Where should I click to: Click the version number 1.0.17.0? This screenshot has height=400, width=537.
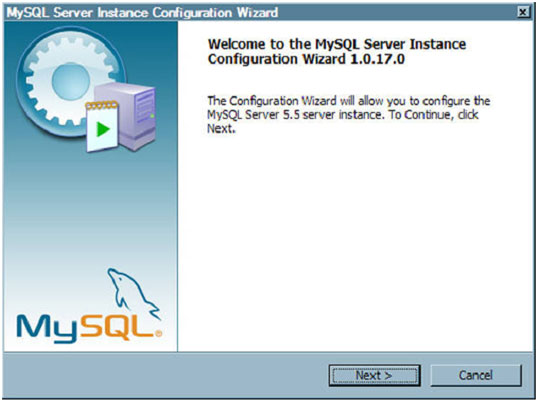point(377,59)
